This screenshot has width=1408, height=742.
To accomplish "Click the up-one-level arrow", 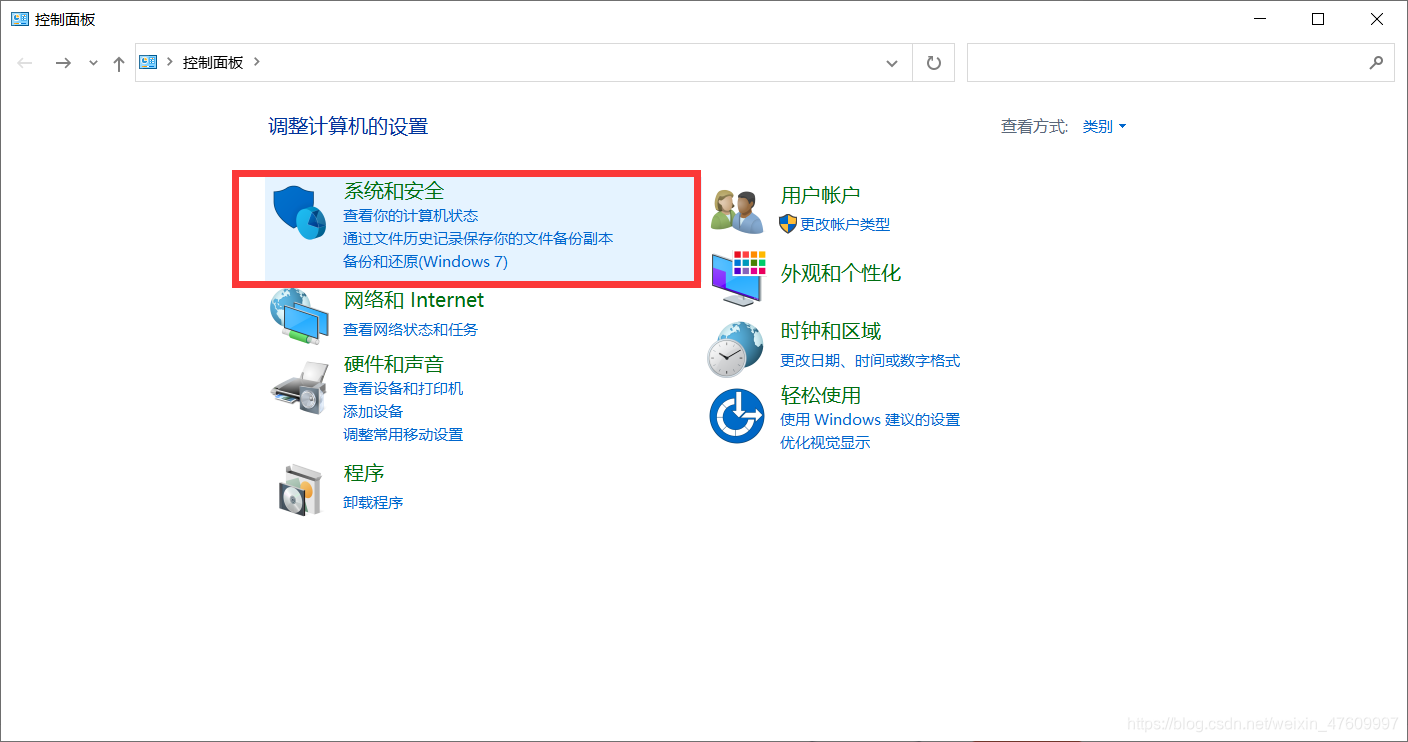I will (119, 63).
